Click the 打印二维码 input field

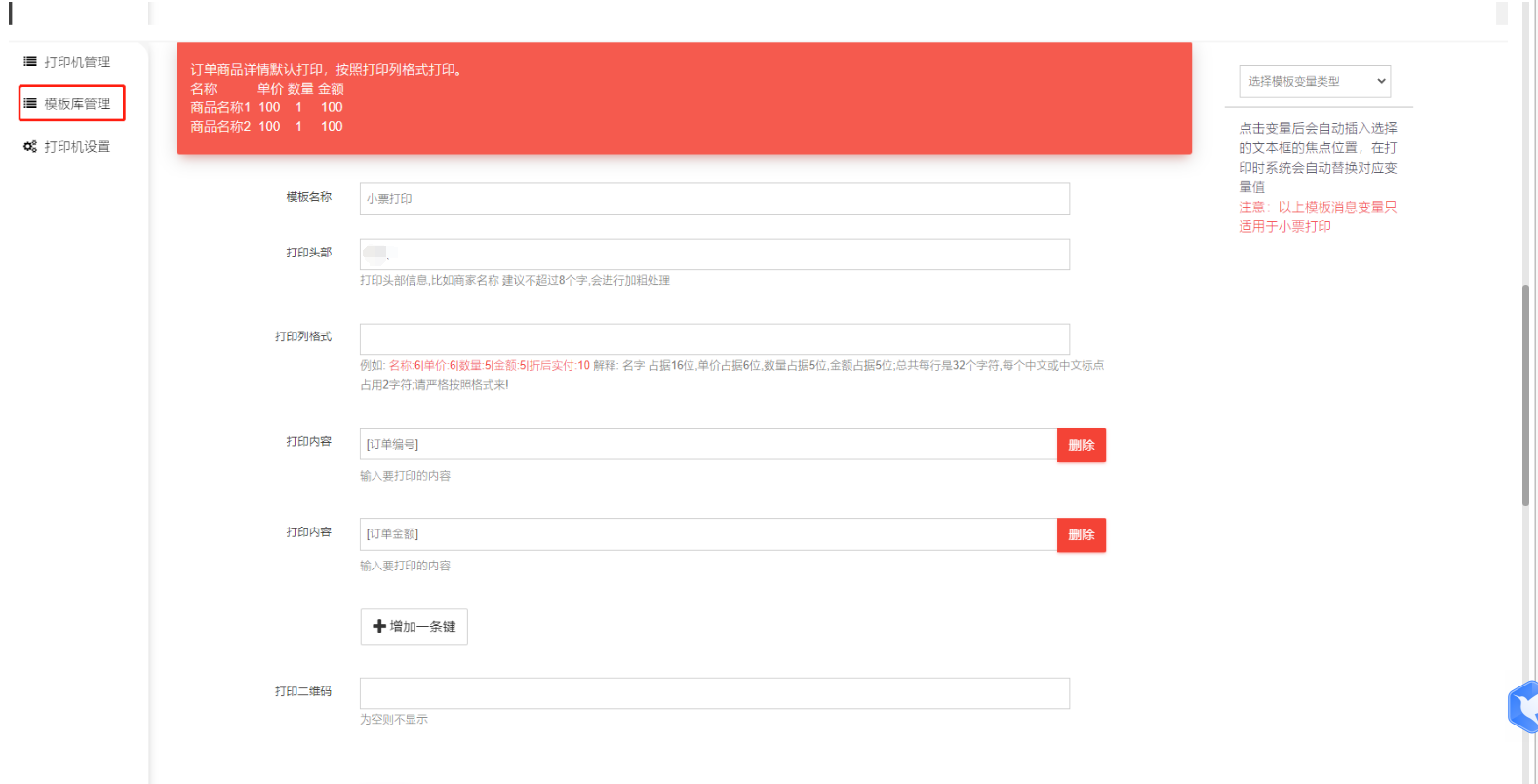click(x=714, y=693)
